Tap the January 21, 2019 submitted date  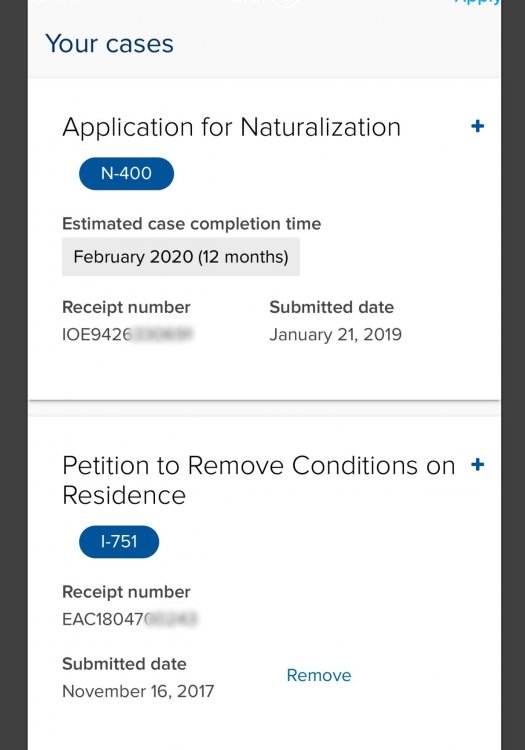tap(335, 334)
